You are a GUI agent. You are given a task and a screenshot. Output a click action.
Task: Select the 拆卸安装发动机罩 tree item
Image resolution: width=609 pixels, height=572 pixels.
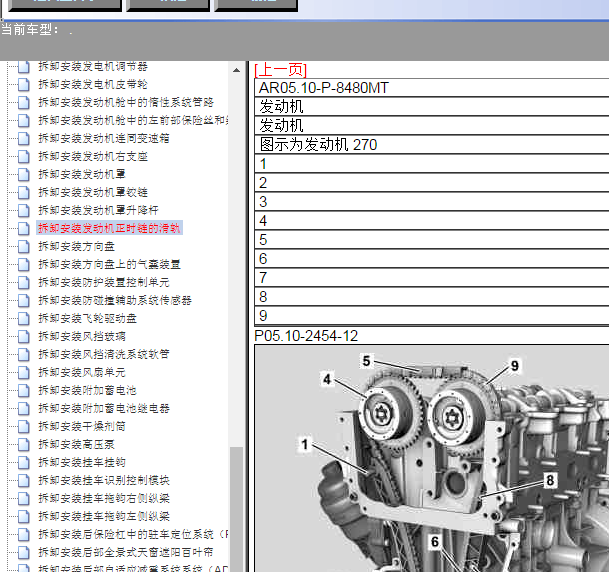click(x=82, y=174)
